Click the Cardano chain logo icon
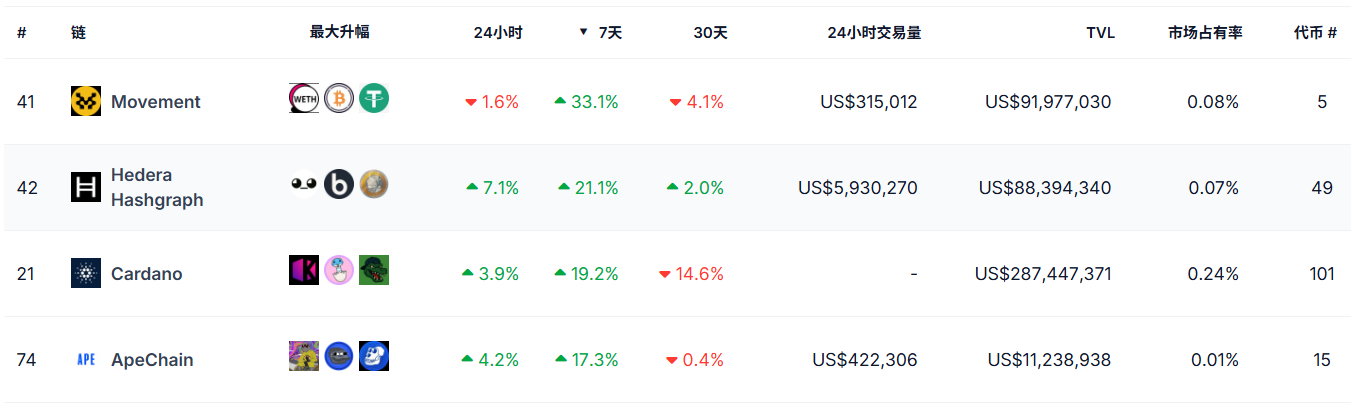 (86, 273)
